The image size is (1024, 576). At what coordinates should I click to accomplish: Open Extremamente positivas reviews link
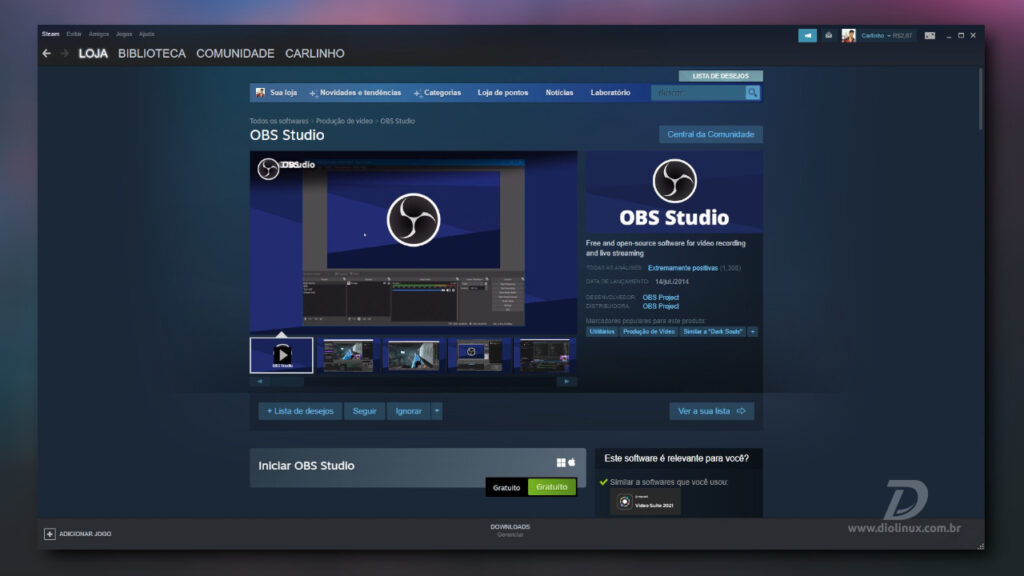[x=682, y=268]
